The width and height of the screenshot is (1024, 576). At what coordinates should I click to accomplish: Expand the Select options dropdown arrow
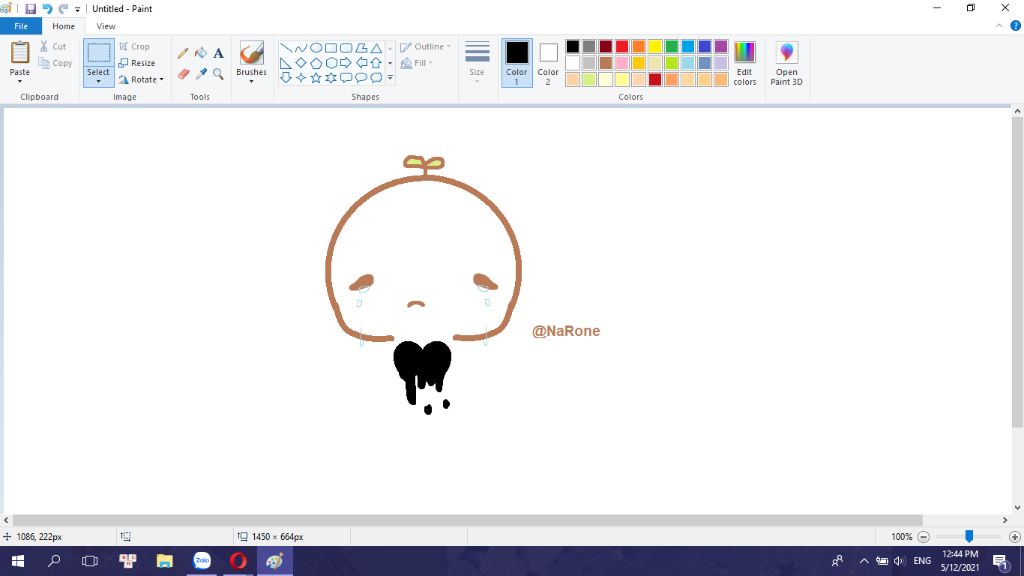click(x=99, y=82)
